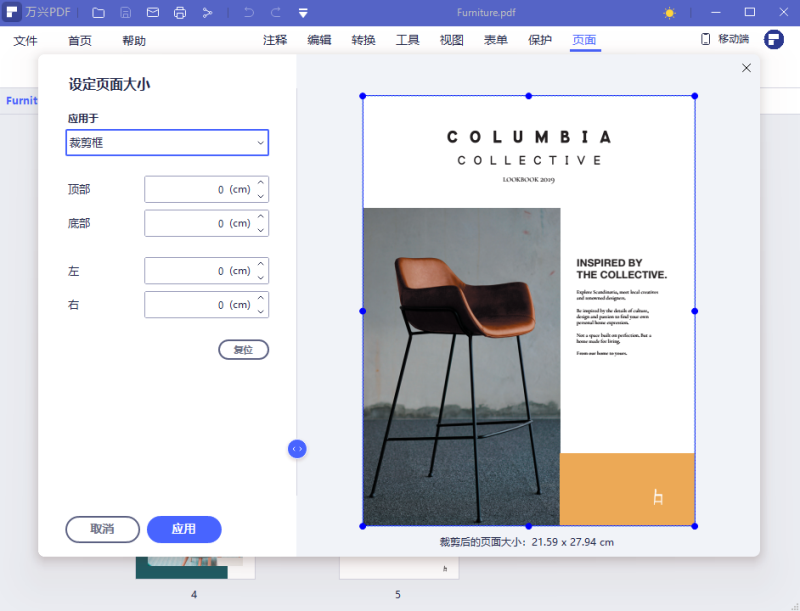This screenshot has height=611, width=800.
Task: Click the 取消 button
Action: 102,529
